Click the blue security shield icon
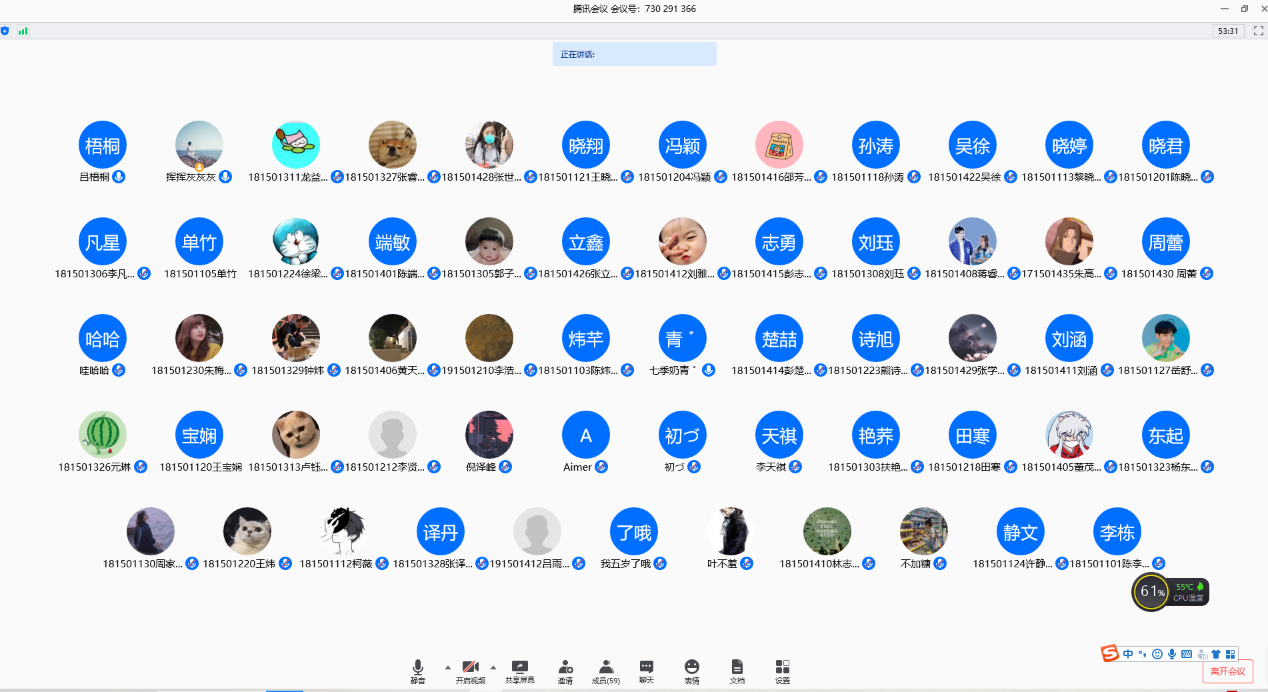The height and width of the screenshot is (692, 1268). [6, 31]
